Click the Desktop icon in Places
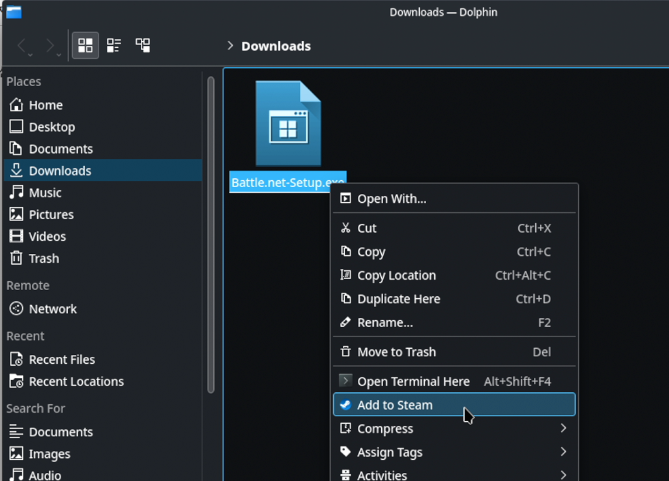Screen dimensions: 669x481 16,127
